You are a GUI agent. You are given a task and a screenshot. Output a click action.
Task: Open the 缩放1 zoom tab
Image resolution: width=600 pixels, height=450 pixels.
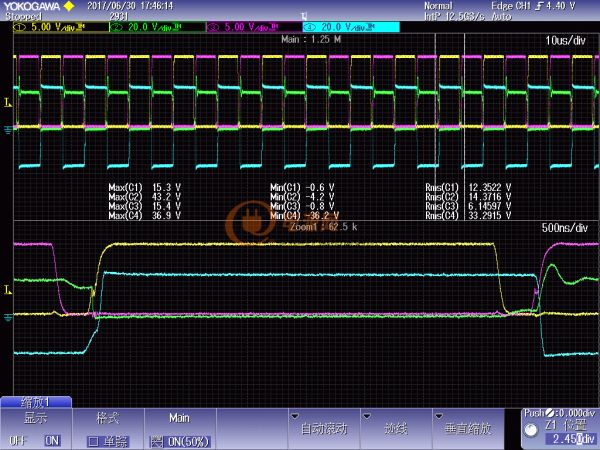36,402
